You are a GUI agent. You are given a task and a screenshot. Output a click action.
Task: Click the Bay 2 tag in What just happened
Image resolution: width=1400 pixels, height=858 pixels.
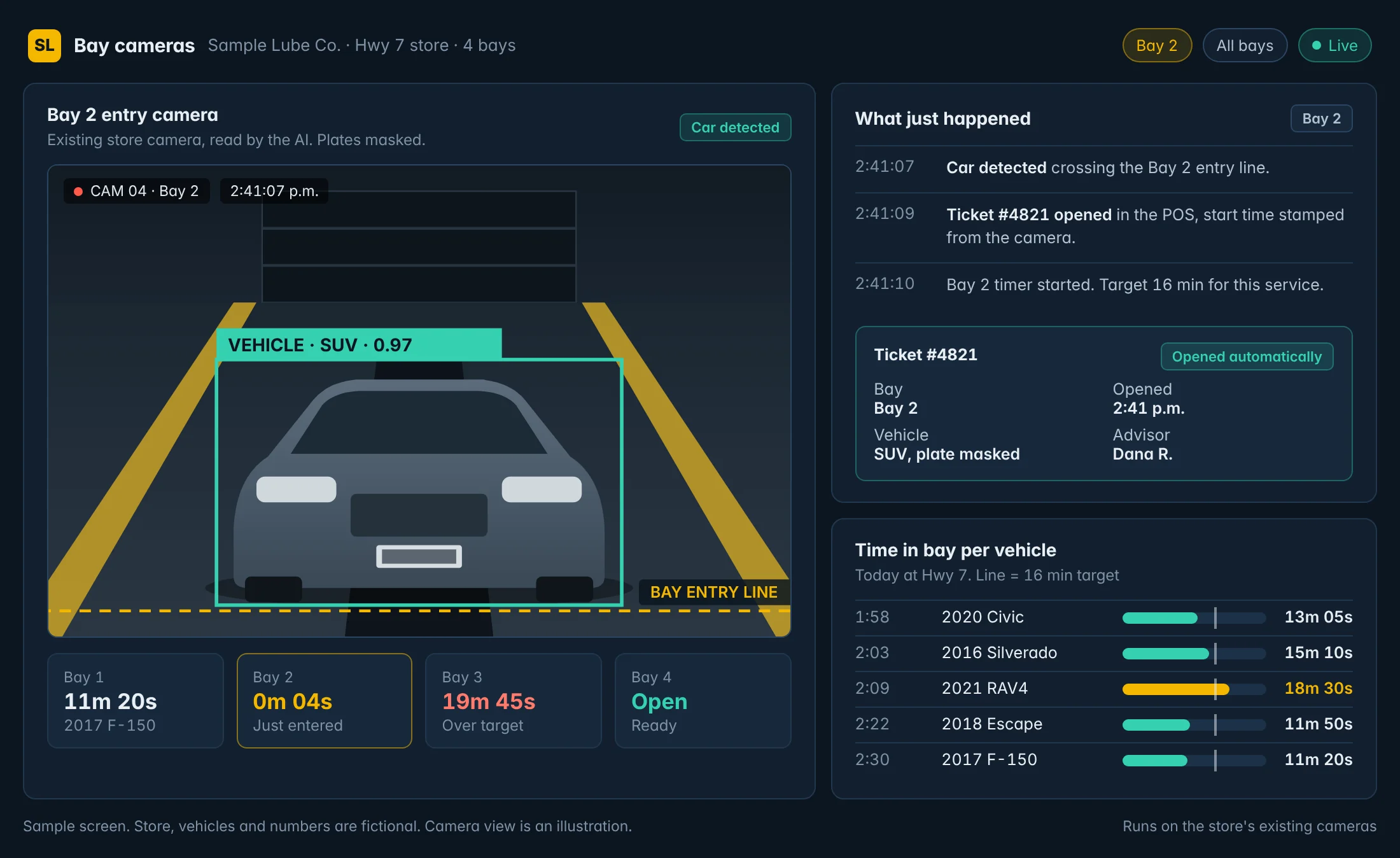tap(1321, 118)
